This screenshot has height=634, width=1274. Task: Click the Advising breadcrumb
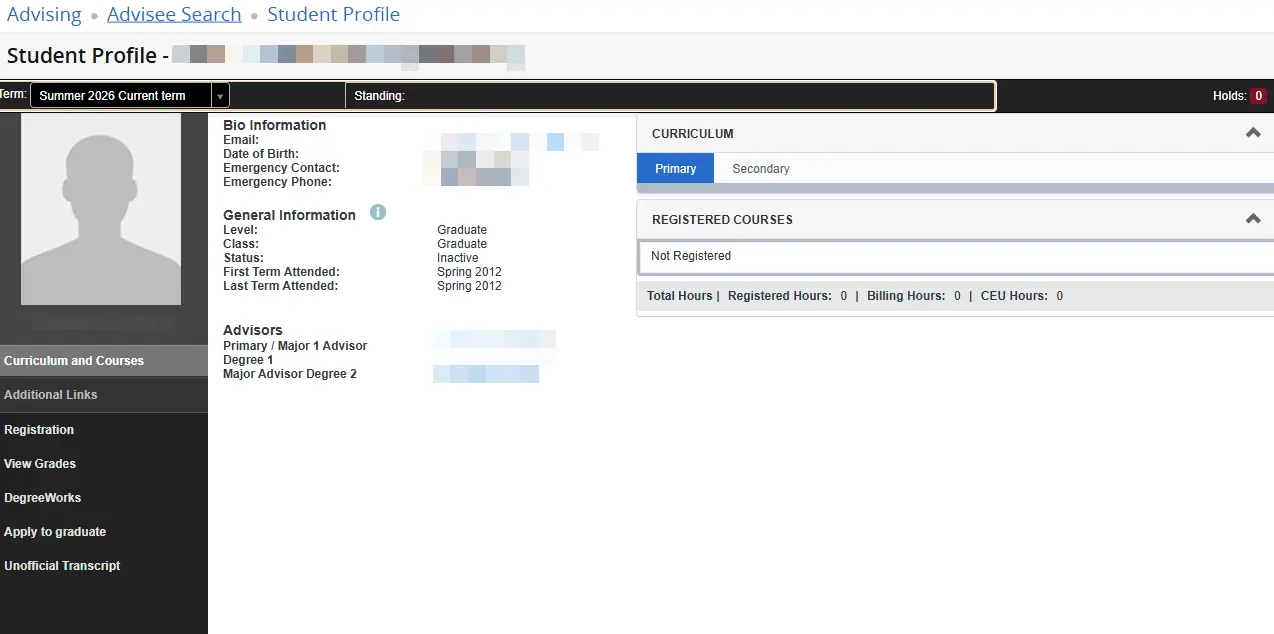click(x=44, y=15)
